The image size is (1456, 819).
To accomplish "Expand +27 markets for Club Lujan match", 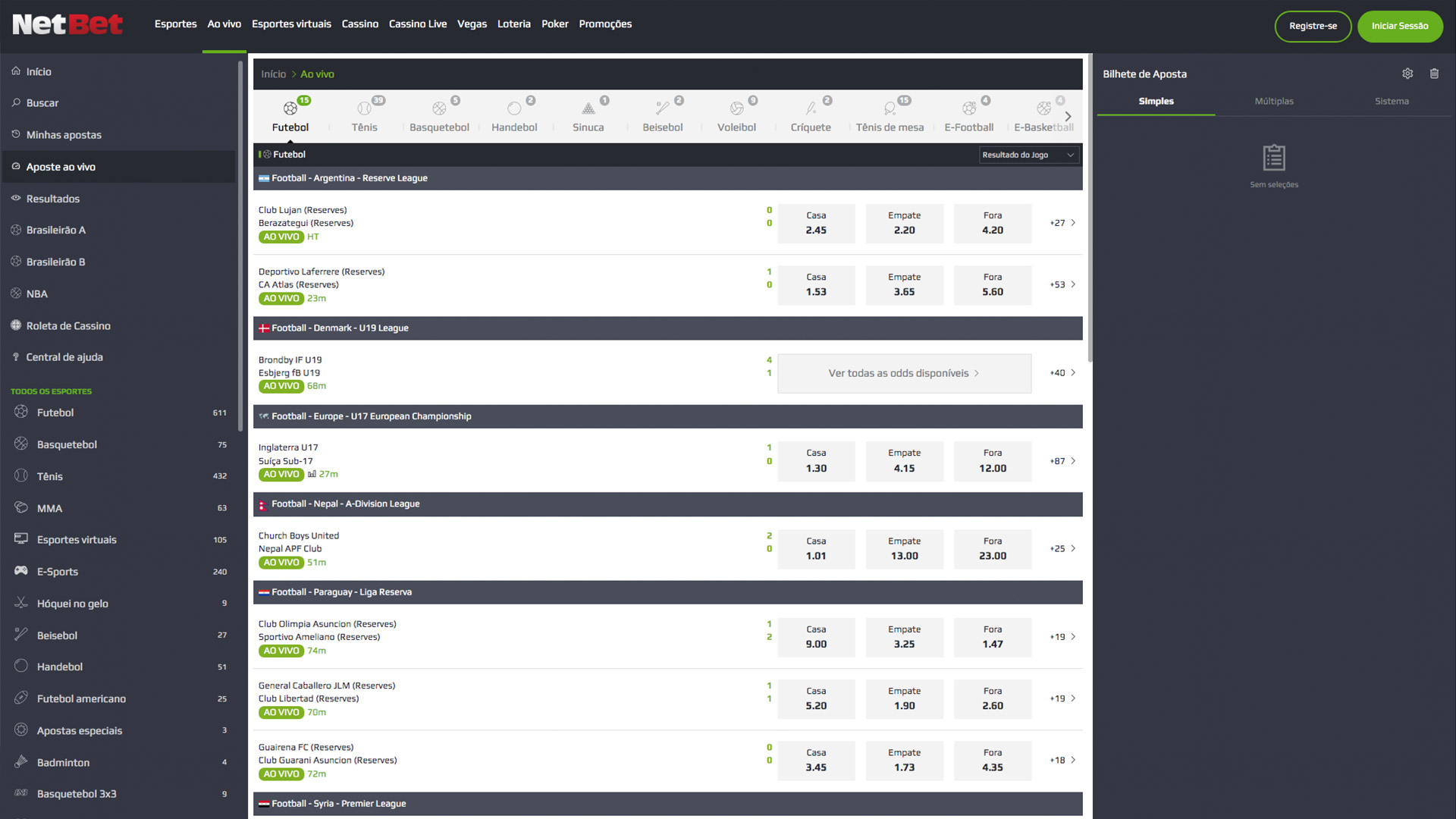I will tap(1063, 223).
